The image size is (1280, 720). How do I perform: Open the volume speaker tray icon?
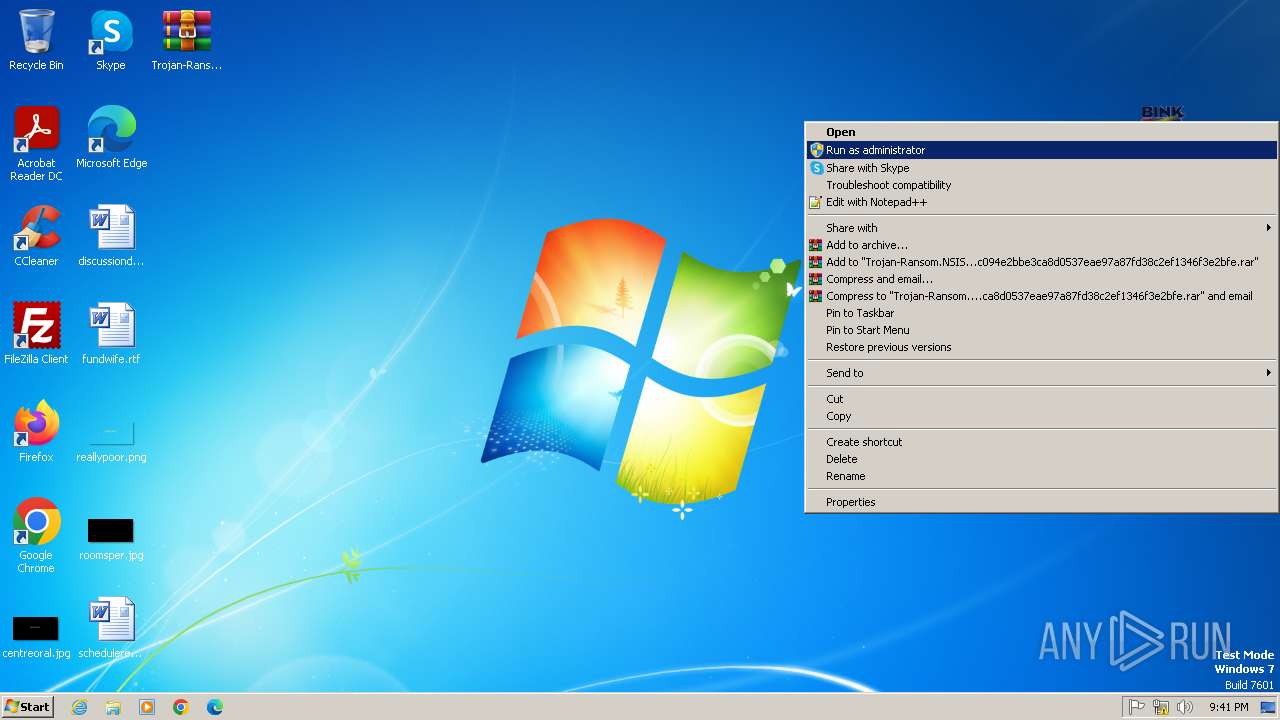(1185, 707)
